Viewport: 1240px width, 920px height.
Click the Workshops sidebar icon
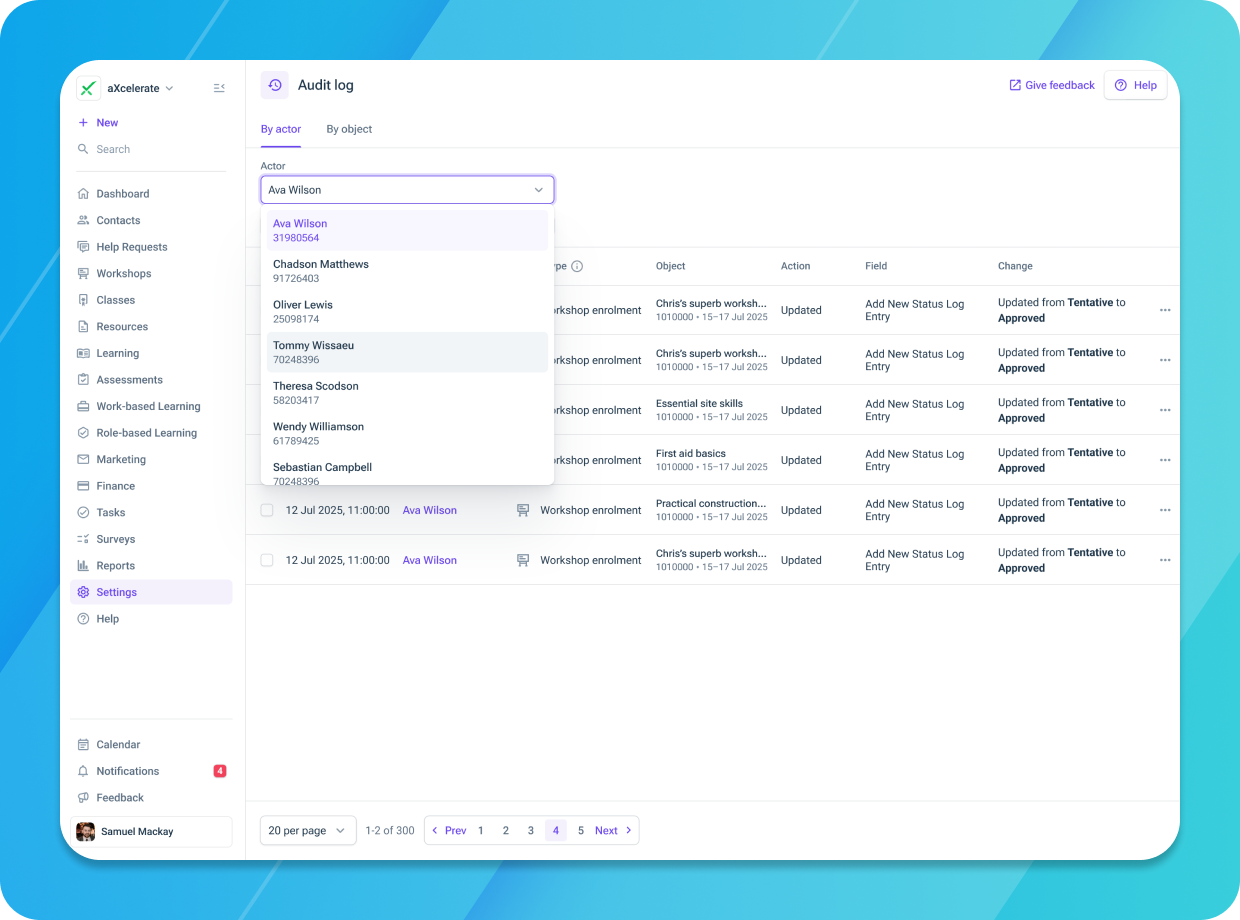click(83, 273)
